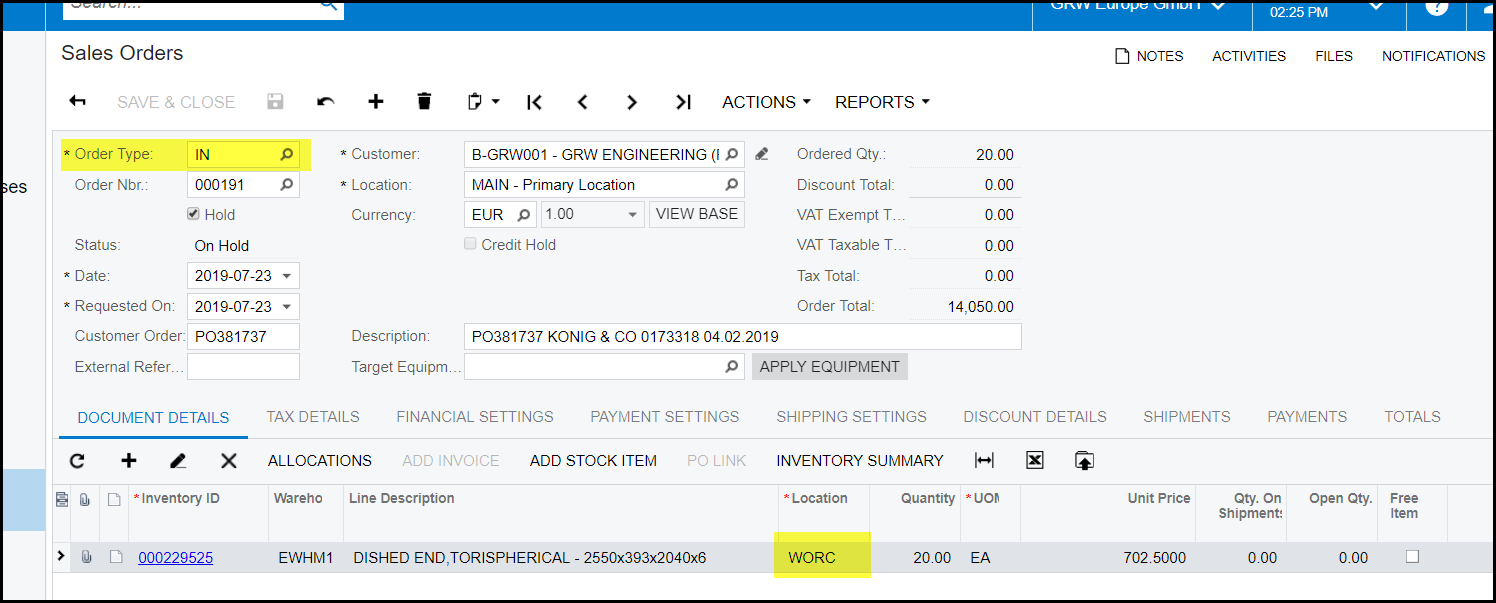Screen dimensions: 1496x603
Task: Expand the item row arrow
Action: pyautogui.click(x=62, y=556)
